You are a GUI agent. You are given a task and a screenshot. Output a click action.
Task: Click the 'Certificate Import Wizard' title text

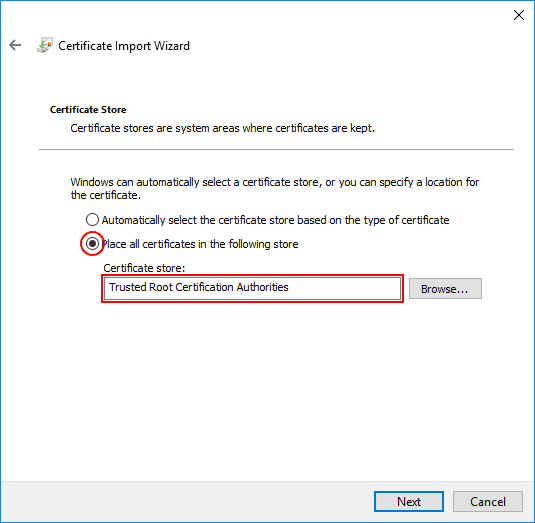(x=124, y=46)
